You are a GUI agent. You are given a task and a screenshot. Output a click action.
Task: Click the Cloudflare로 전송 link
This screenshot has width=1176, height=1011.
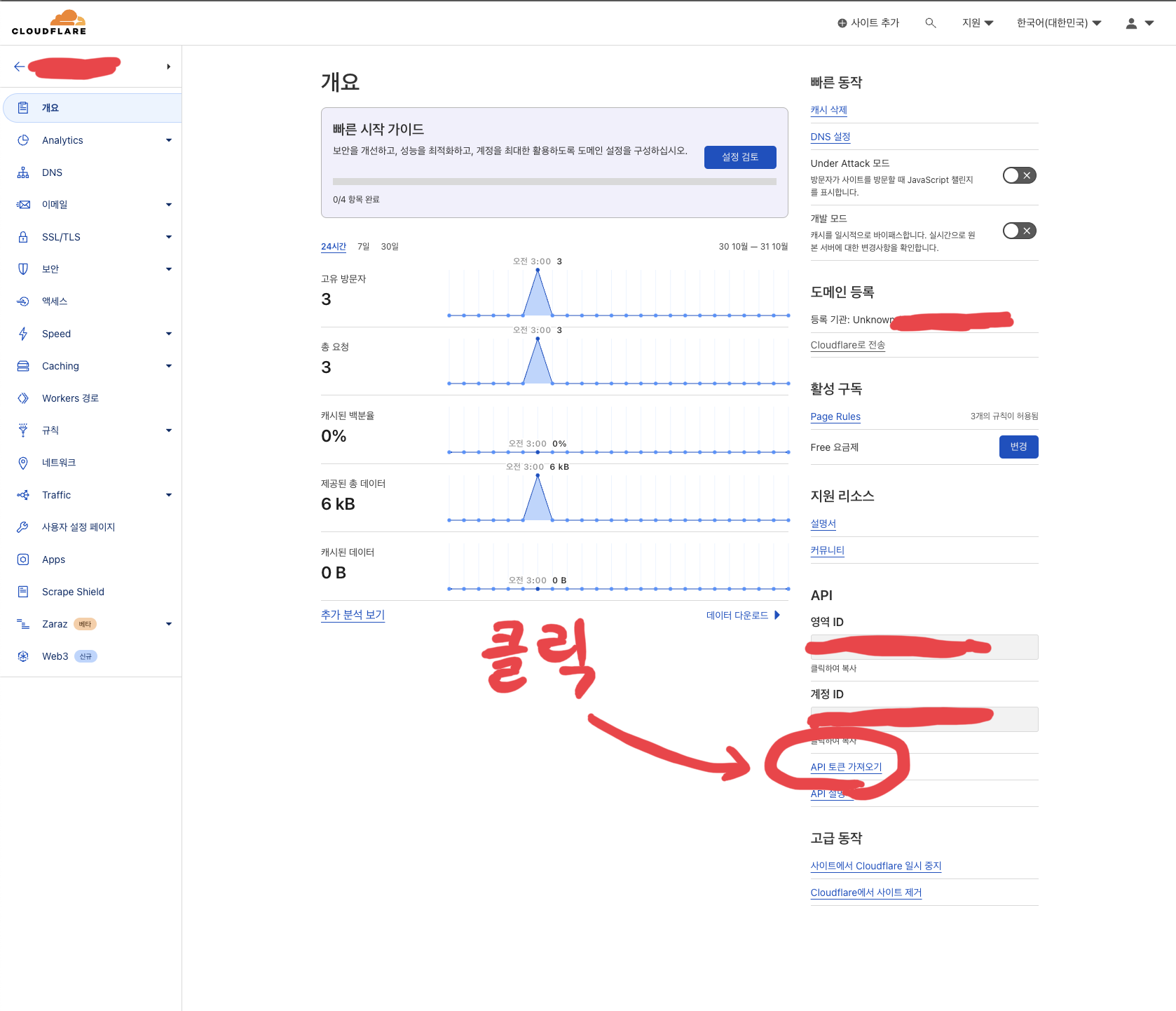pyautogui.click(x=847, y=345)
